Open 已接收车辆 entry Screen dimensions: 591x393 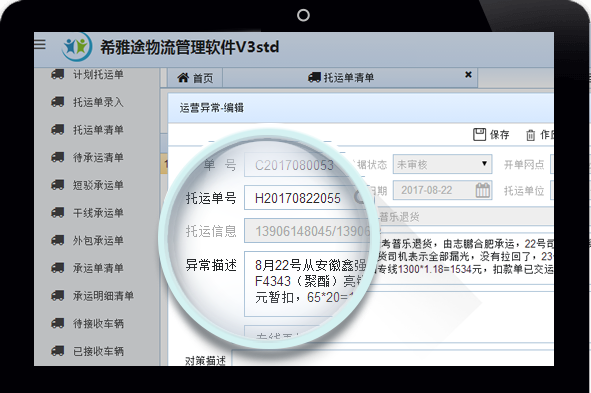click(98, 351)
